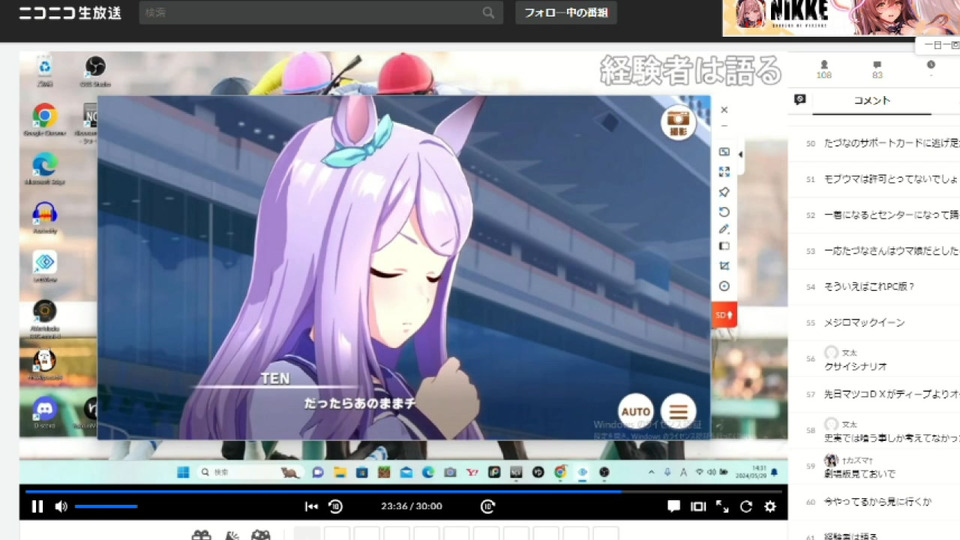Open Google Chrome desktop icon in stream
This screenshot has width=960, height=540.
click(45, 119)
